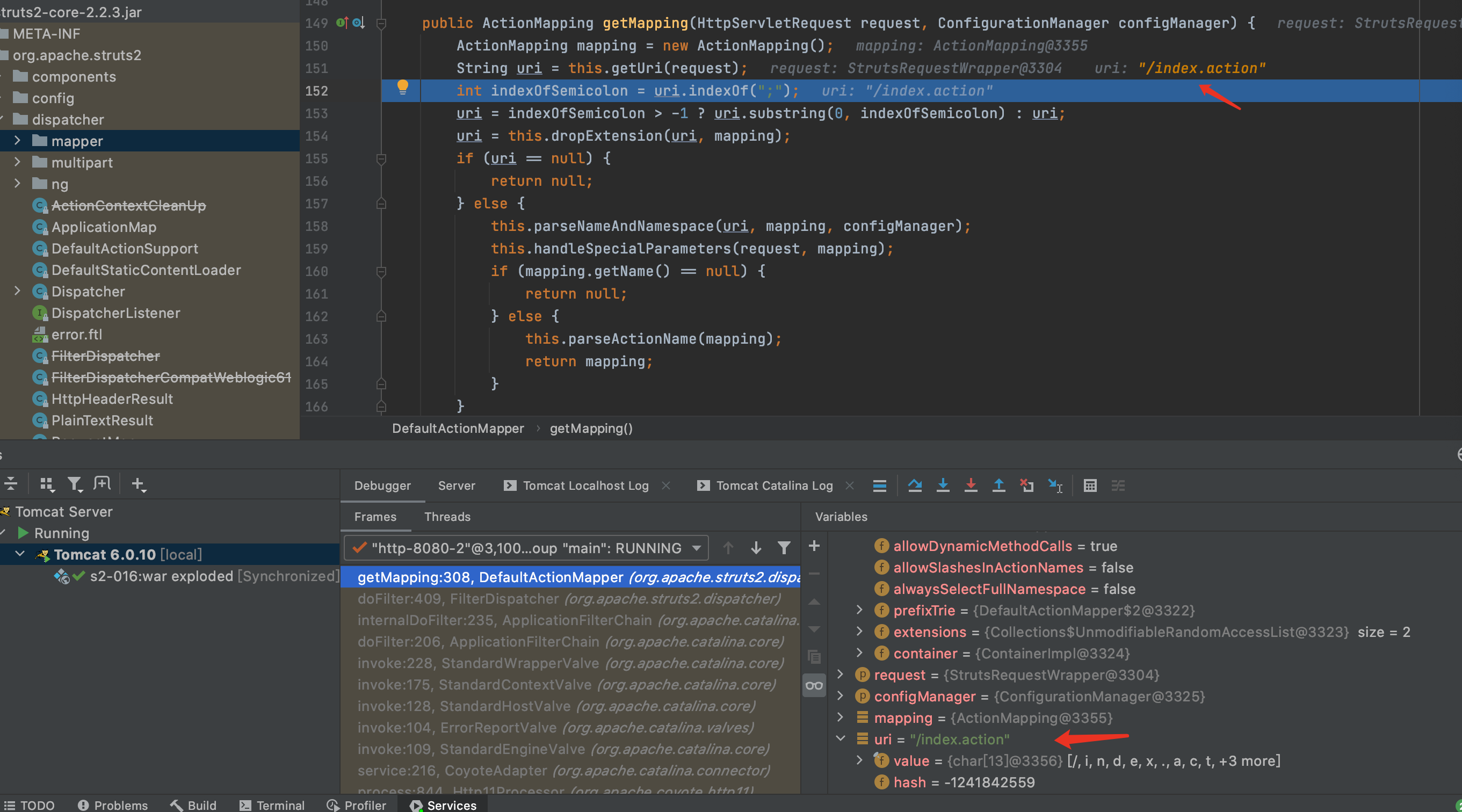Open the Services filter funnel menu
Image resolution: width=1462 pixels, height=812 pixels.
click(x=74, y=484)
